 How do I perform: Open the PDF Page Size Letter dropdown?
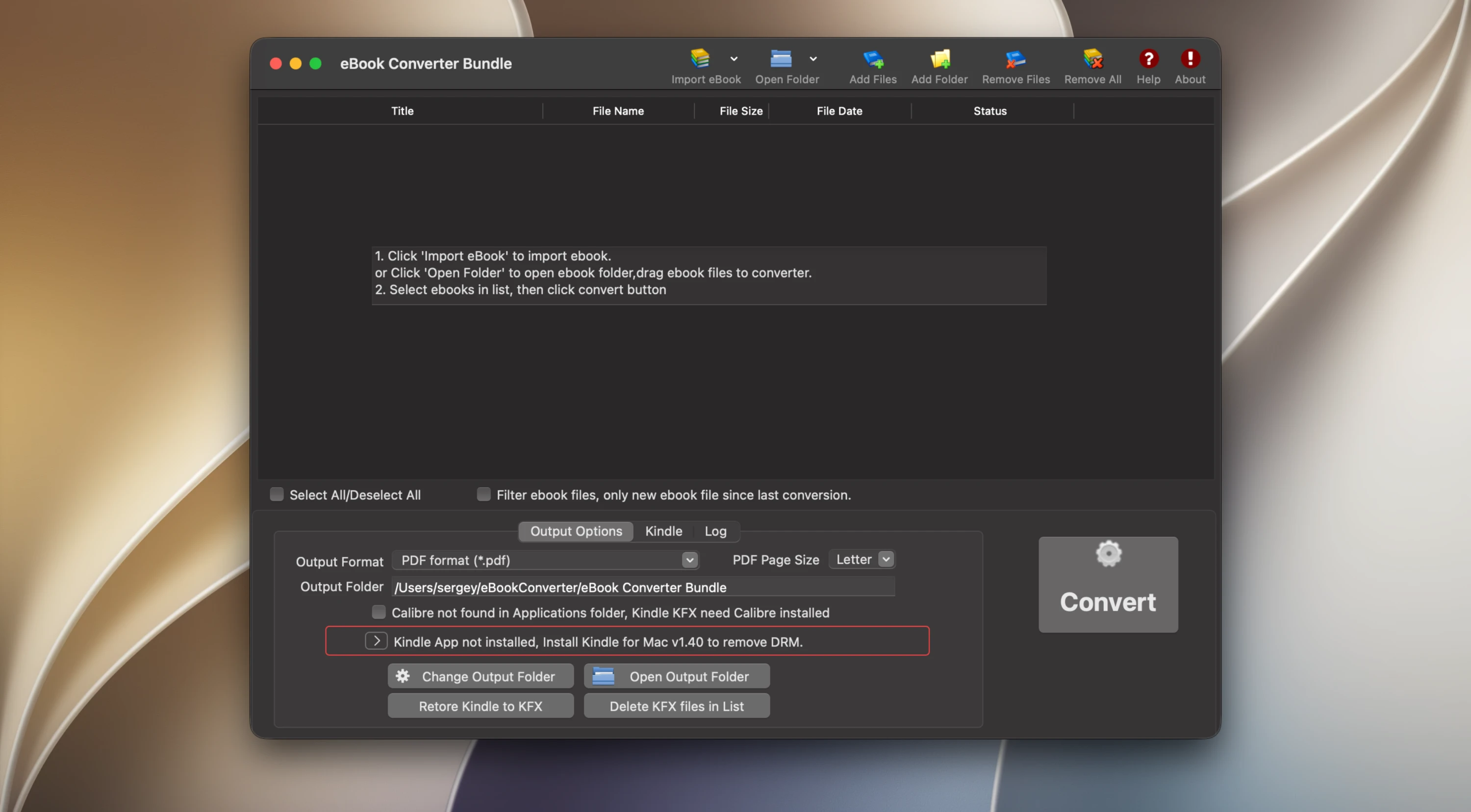pos(862,559)
